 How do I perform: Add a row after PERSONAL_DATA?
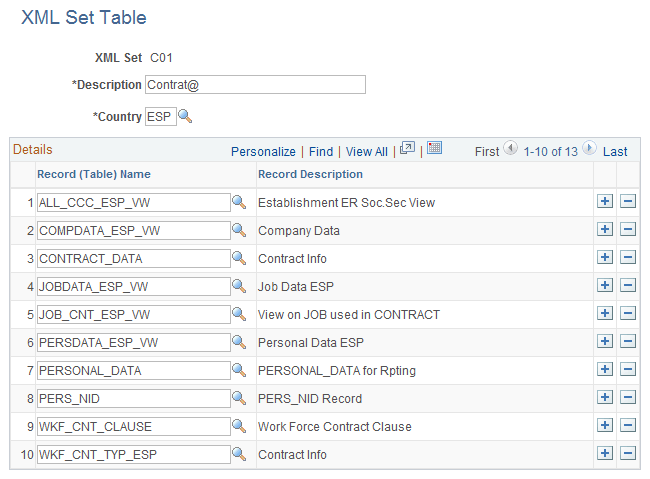(x=605, y=370)
